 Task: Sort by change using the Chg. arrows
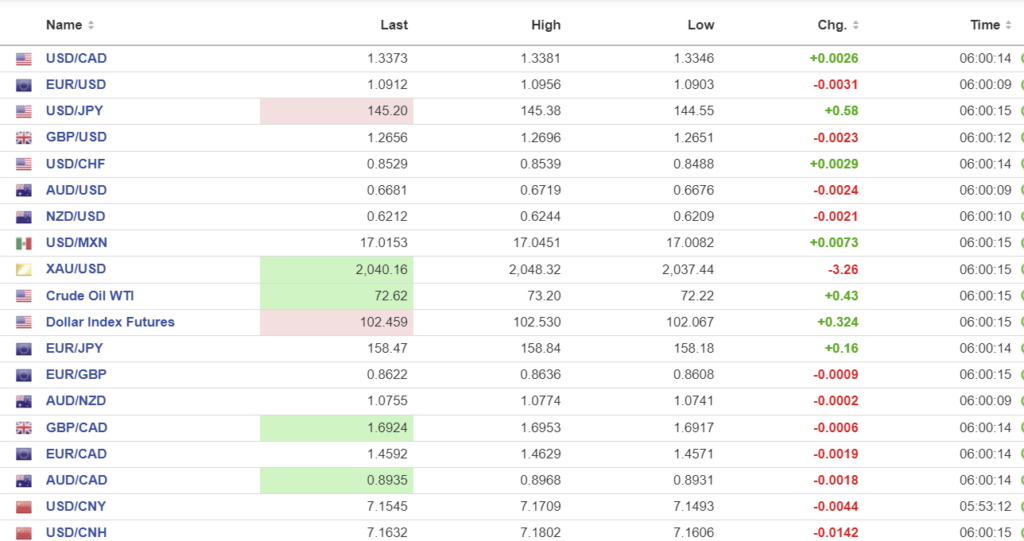pyautogui.click(x=853, y=25)
